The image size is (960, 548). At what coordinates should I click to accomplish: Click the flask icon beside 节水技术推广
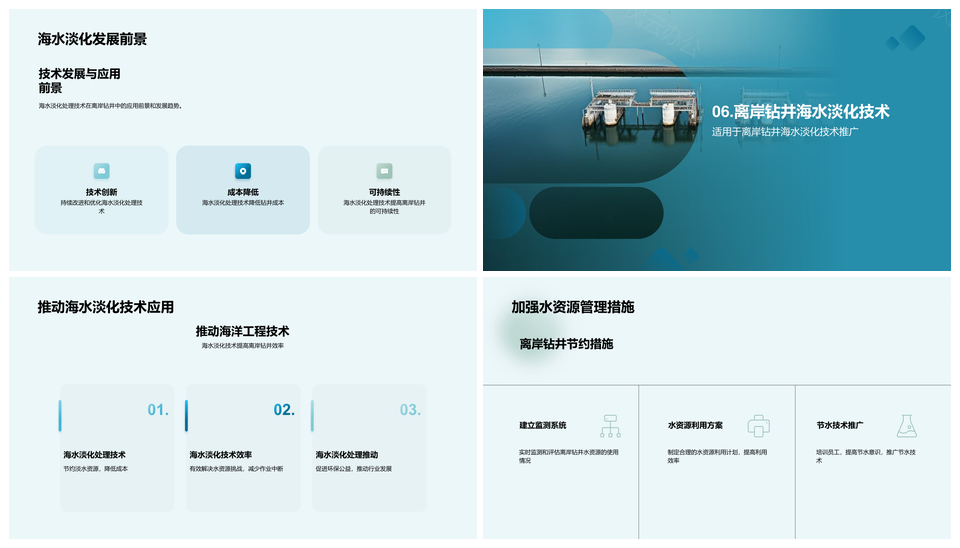click(907, 426)
